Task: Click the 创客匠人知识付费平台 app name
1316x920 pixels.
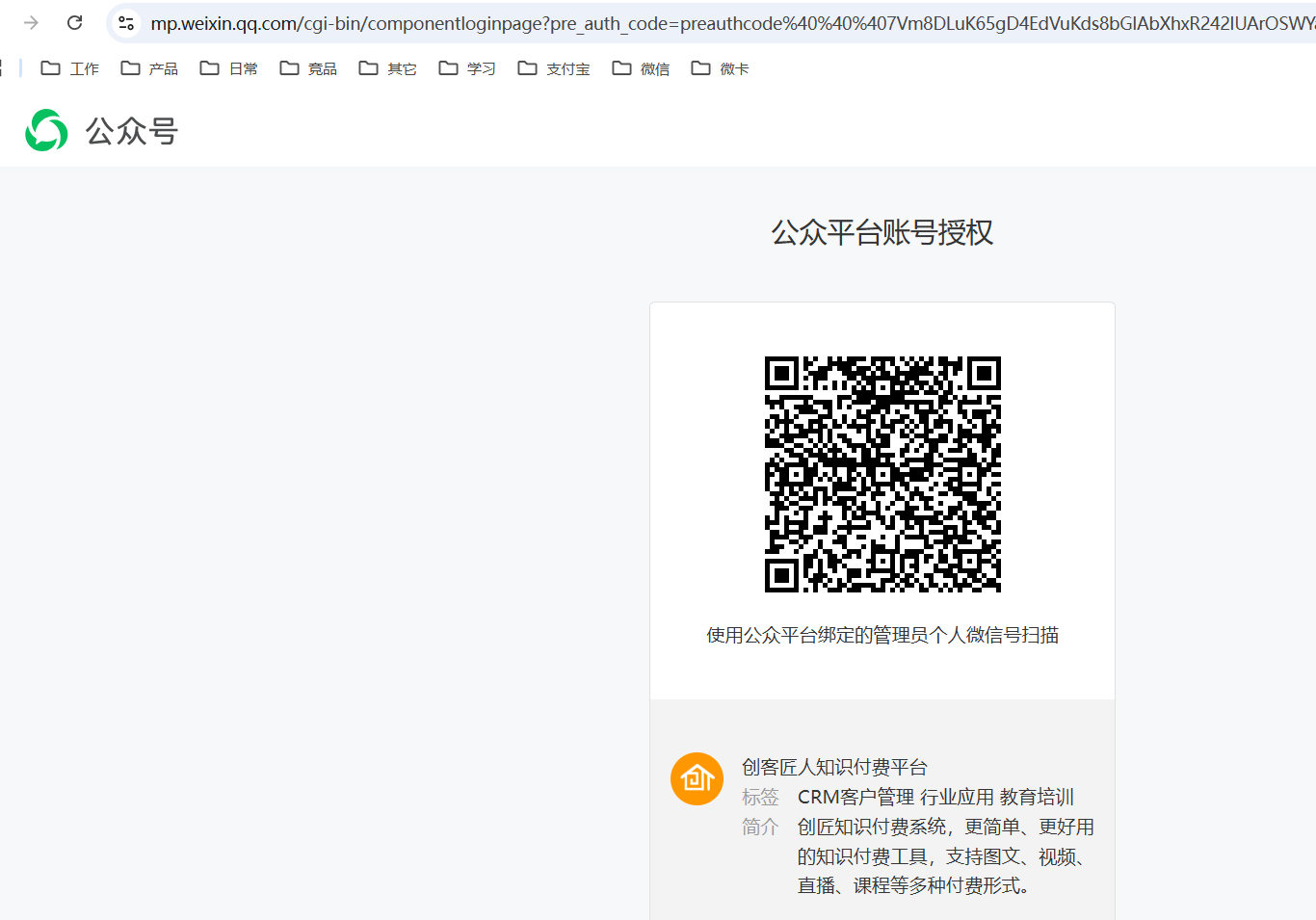Action: tap(834, 767)
